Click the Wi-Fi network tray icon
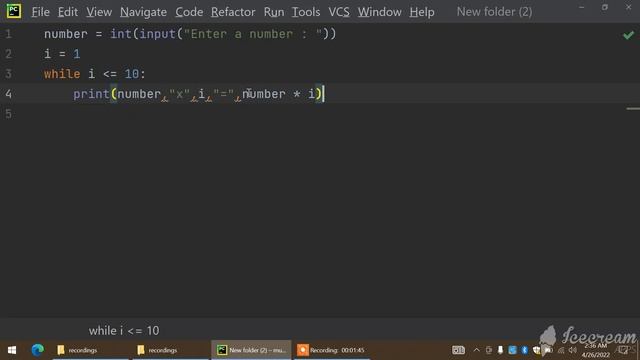Screen dimensions: 640x360 point(561,350)
